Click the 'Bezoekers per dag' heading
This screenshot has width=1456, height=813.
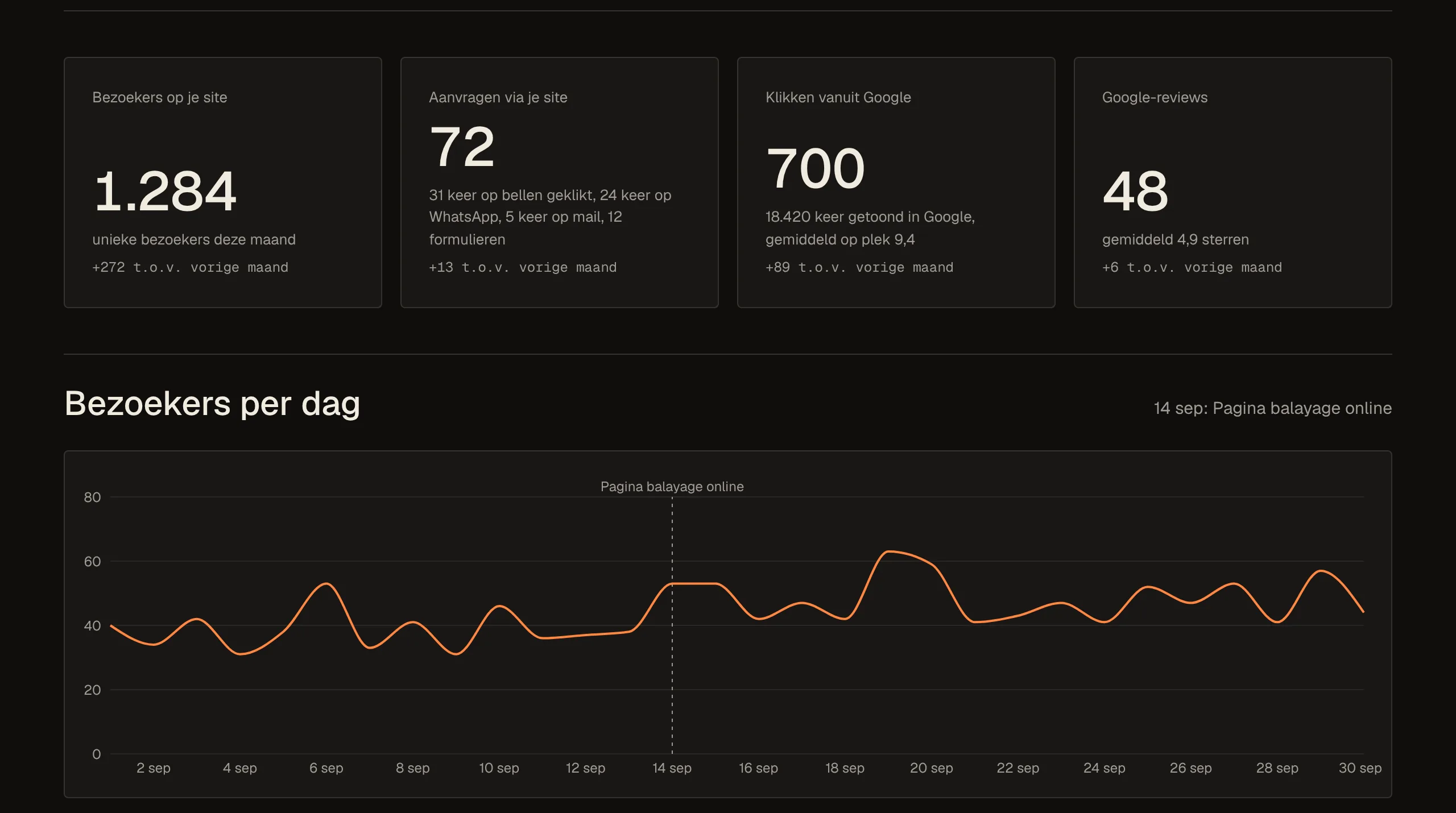point(212,404)
